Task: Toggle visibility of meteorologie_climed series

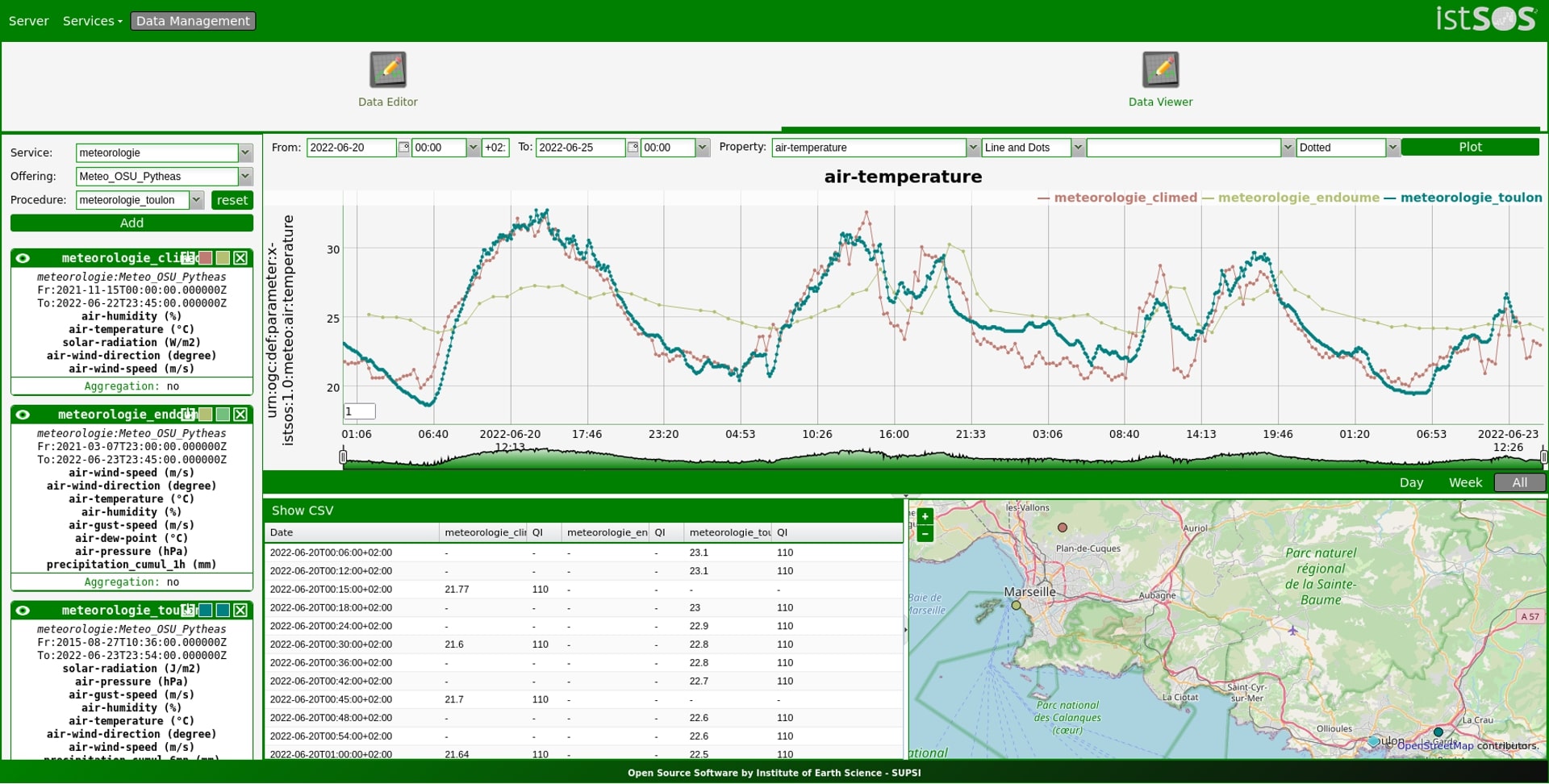Action: pos(23,258)
